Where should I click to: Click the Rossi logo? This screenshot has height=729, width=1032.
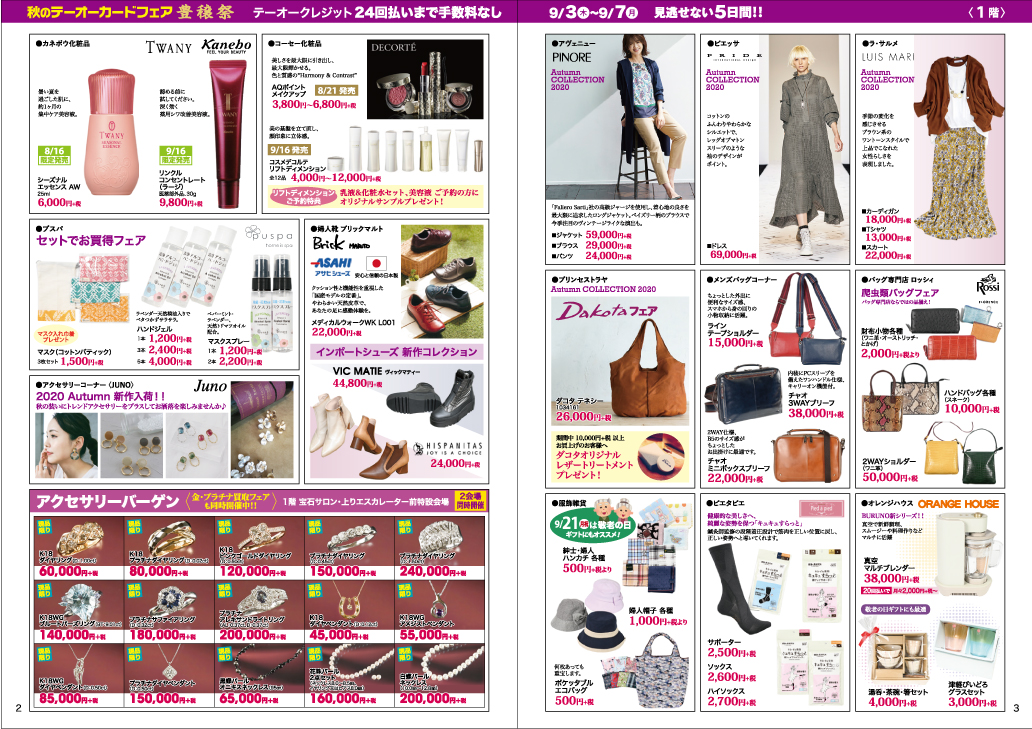point(987,286)
